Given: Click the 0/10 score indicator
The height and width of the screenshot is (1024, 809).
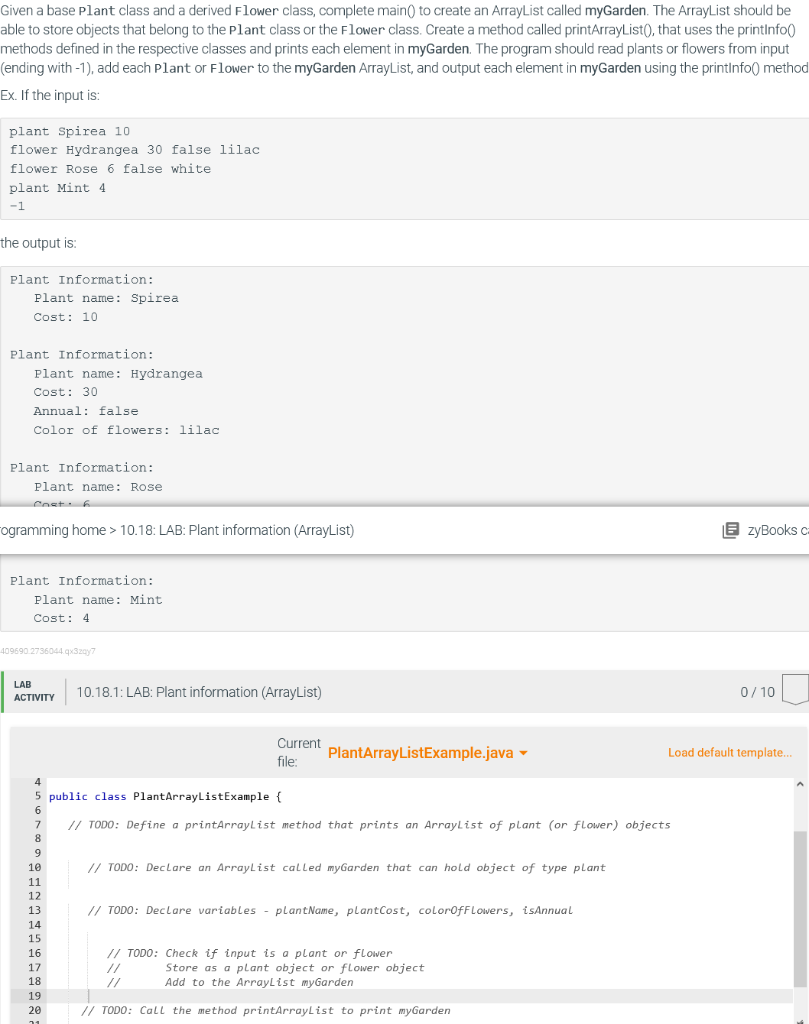Looking at the screenshot, I should [x=757, y=692].
